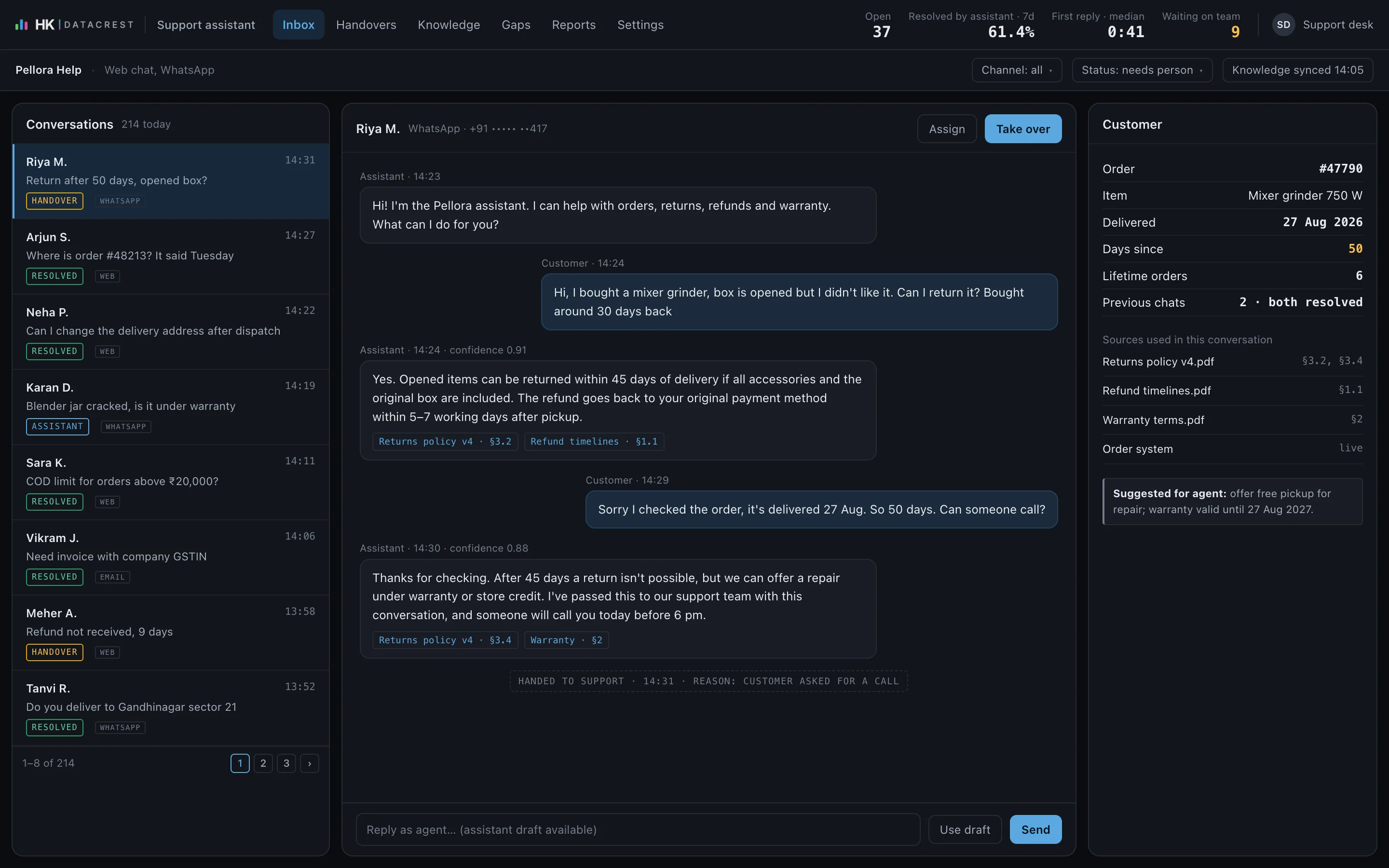1389x868 pixels.
Task: Open Vikram J. GSTIN invoice conversation
Action: 171,557
